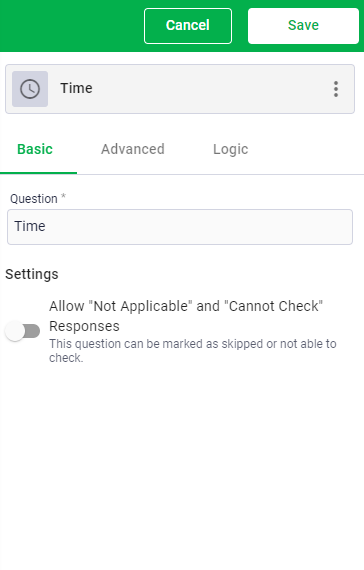
Task: Open the Time question type selector card
Action: pos(180,89)
